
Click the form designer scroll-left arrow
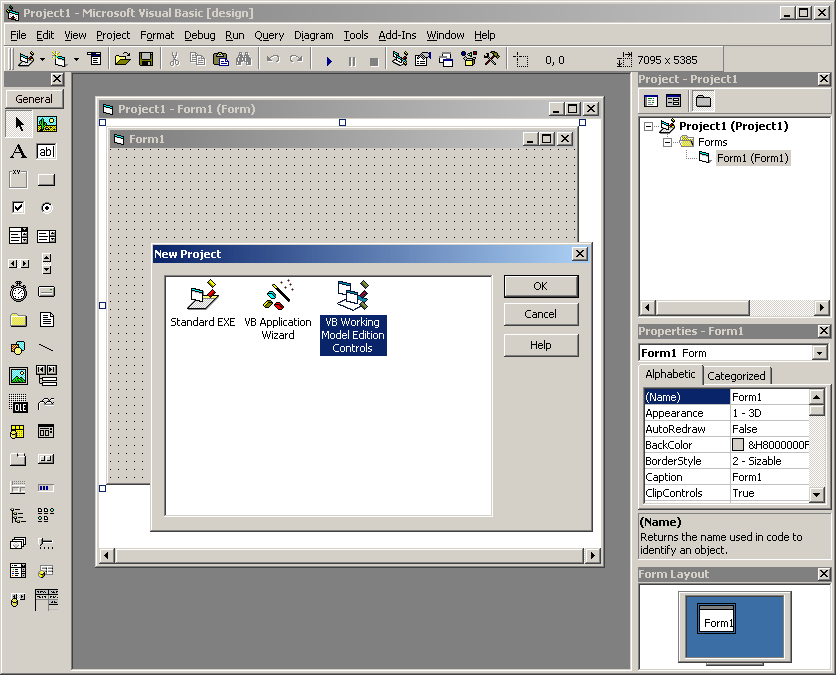click(x=106, y=556)
